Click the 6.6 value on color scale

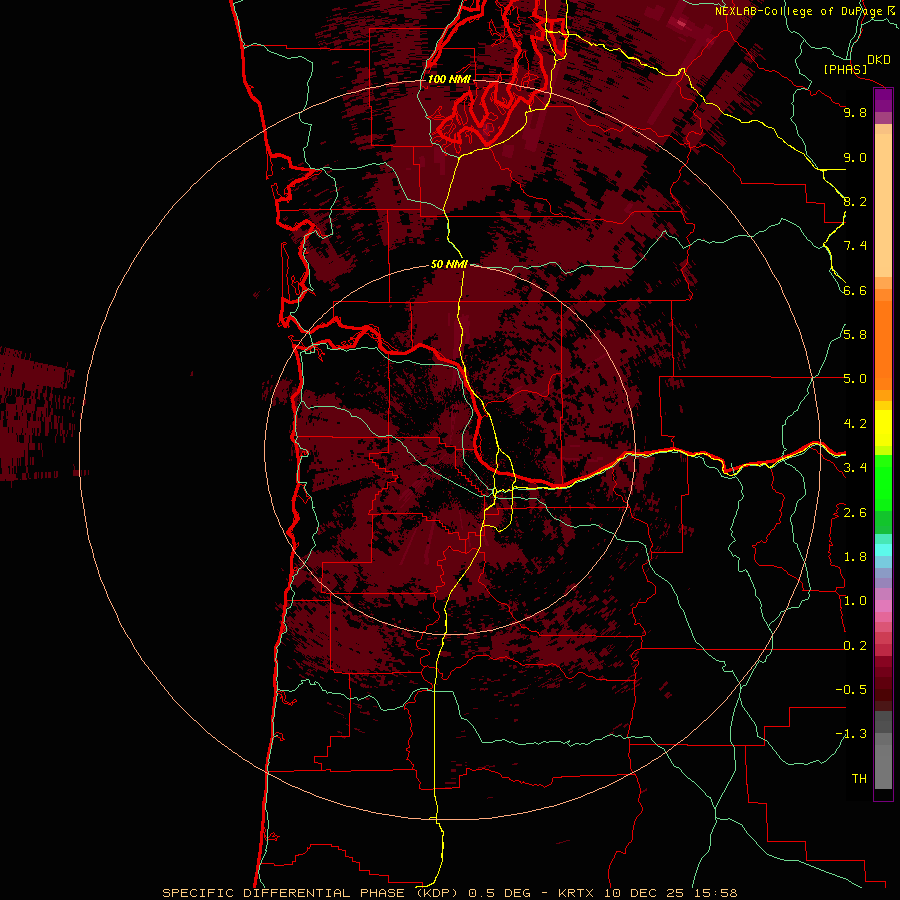pos(855,290)
